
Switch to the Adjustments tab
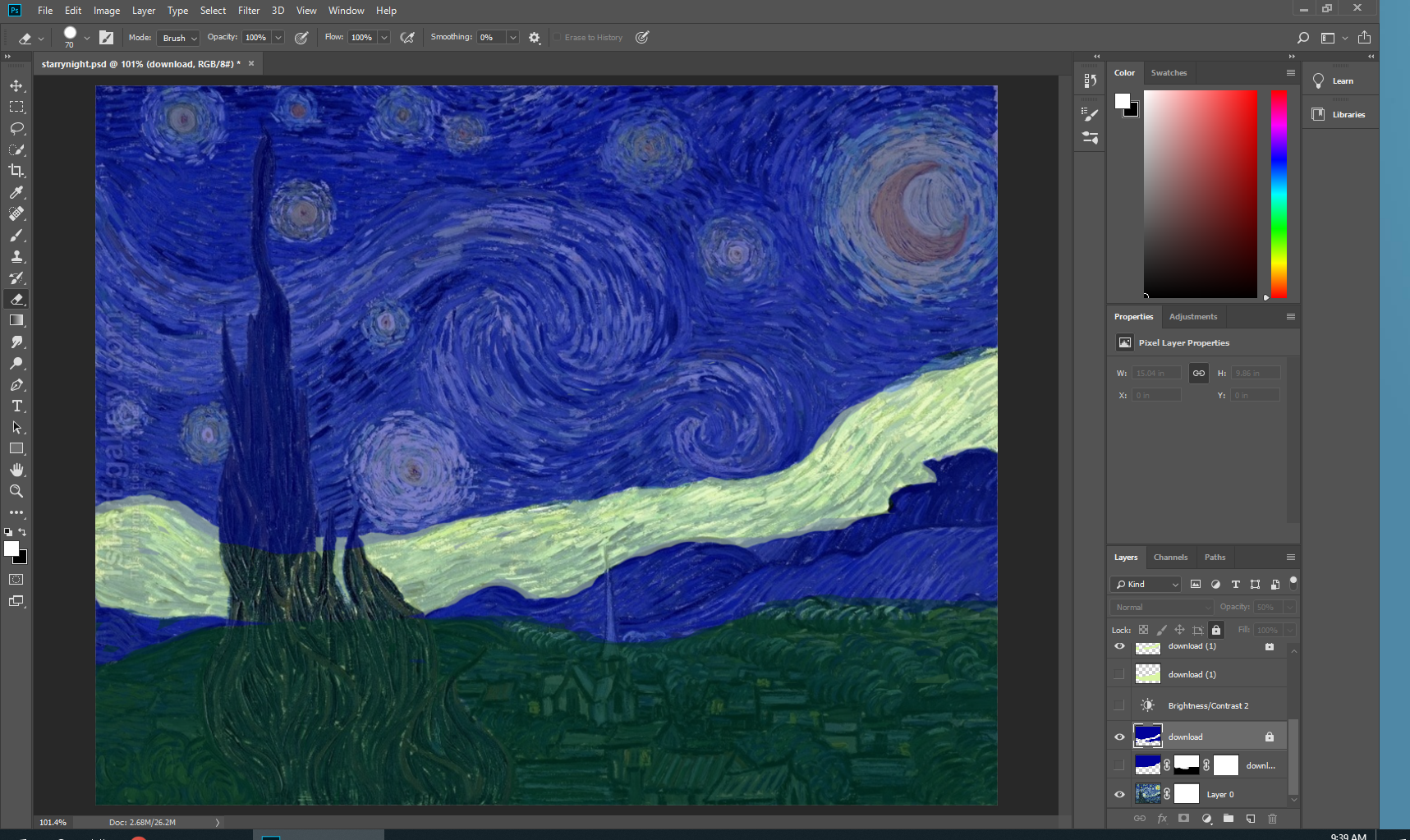(1193, 317)
